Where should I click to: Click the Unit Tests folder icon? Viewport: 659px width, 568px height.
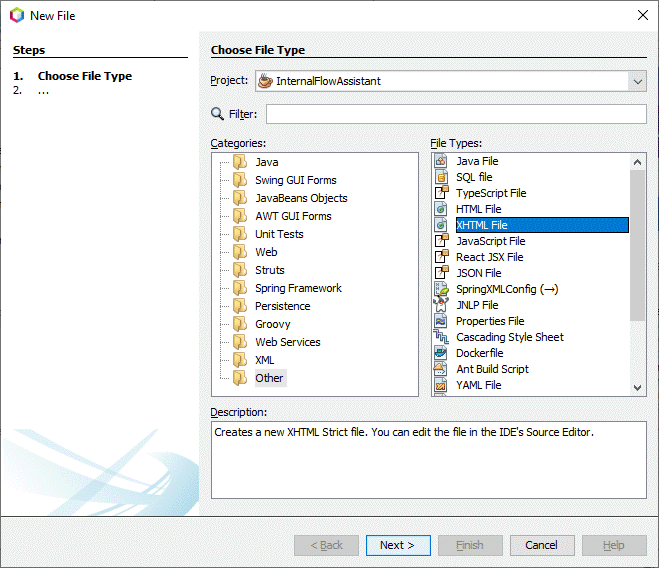240,234
